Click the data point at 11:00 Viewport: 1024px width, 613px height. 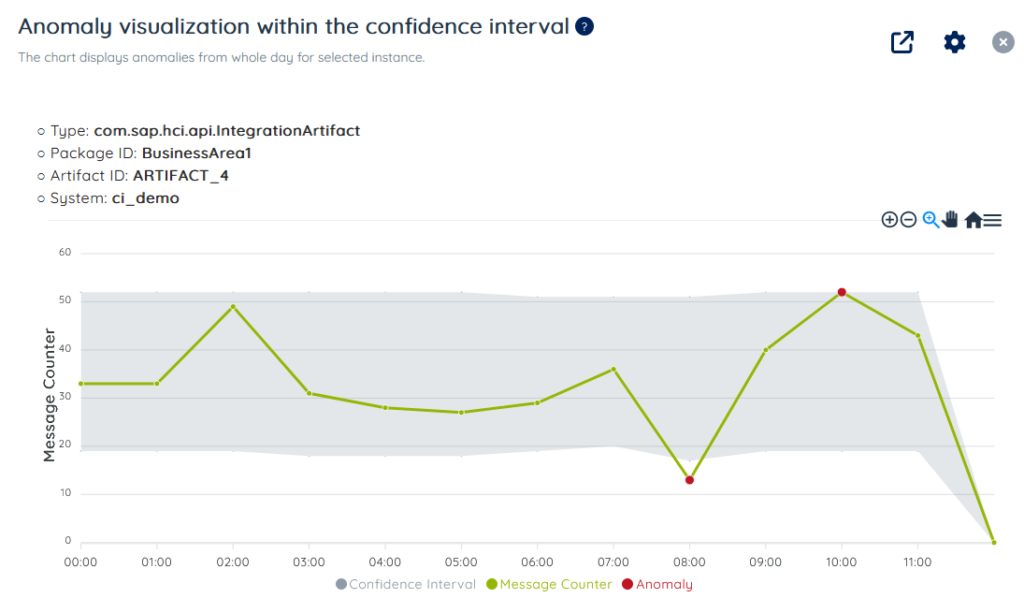918,336
